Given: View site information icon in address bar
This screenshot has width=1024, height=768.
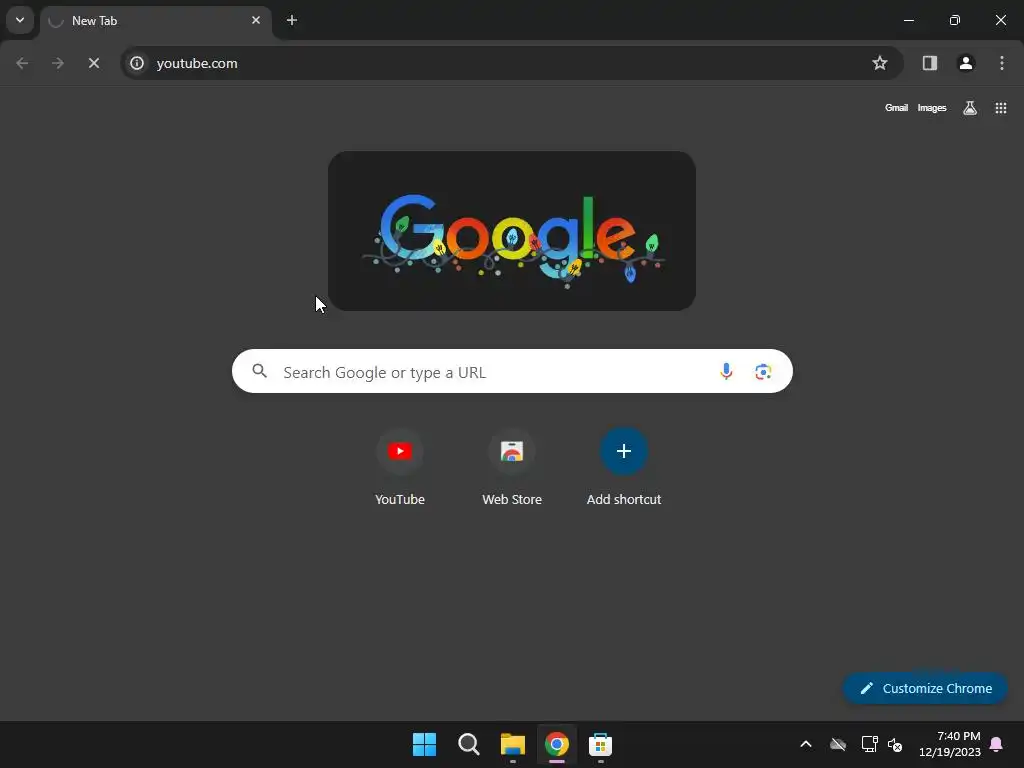Looking at the screenshot, I should [x=137, y=63].
